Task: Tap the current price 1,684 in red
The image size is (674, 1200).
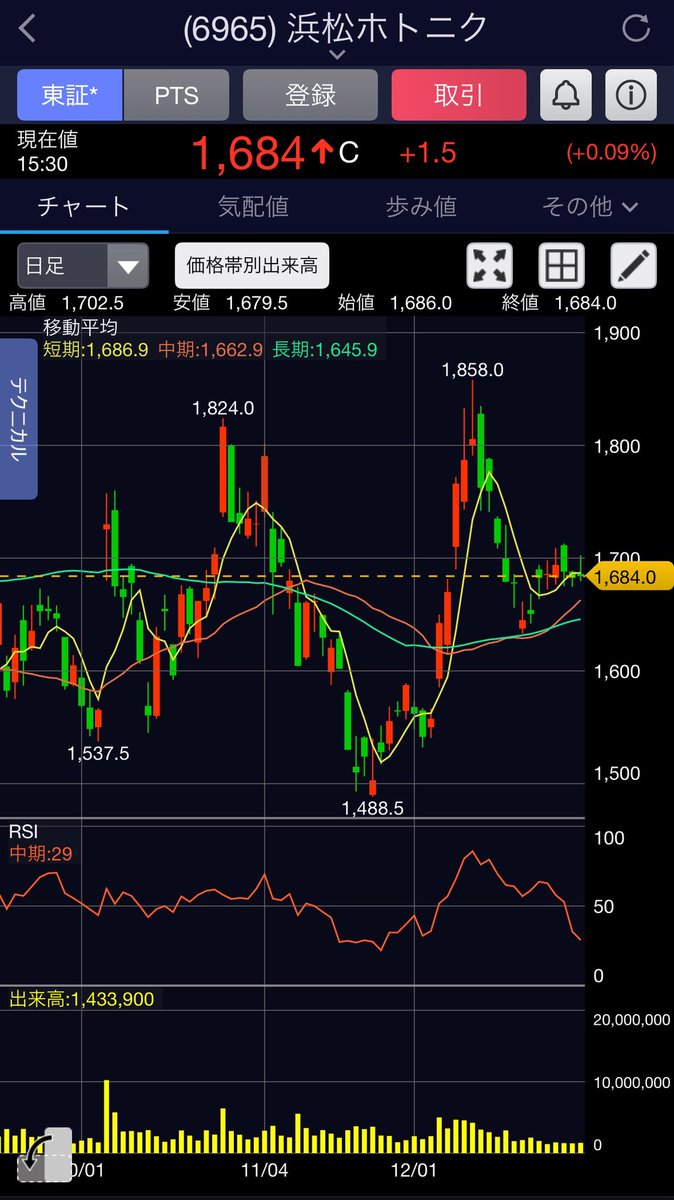Action: pyautogui.click(x=247, y=153)
